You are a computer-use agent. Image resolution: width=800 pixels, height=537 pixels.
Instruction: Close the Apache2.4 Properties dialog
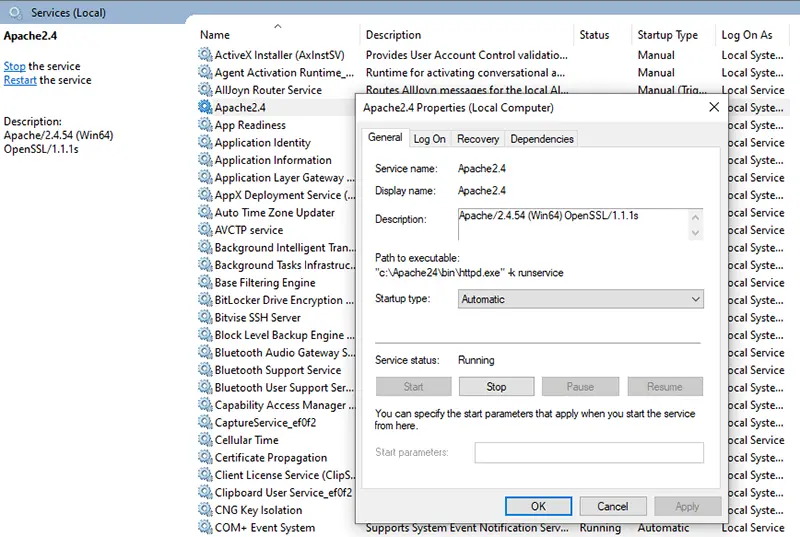click(714, 107)
